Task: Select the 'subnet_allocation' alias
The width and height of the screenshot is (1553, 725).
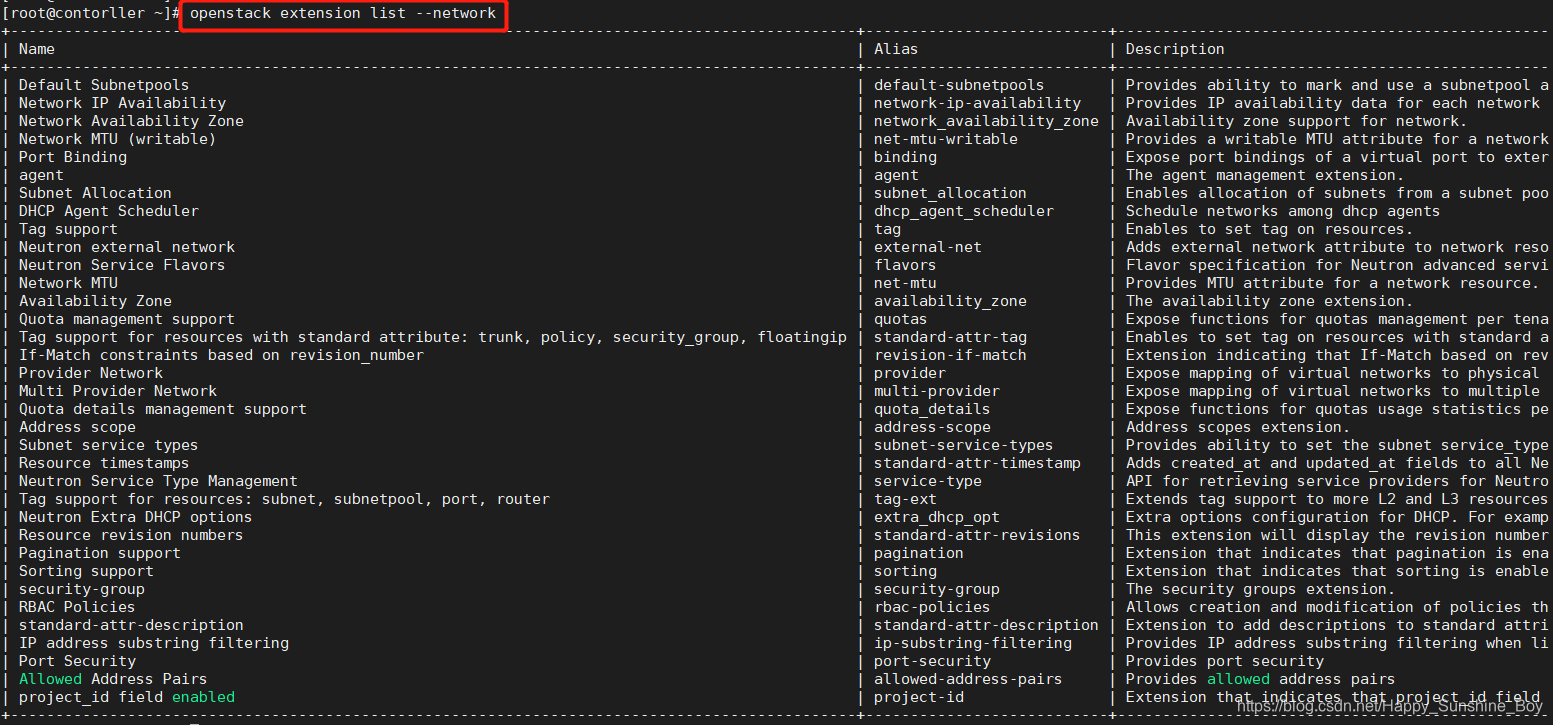Action: [950, 193]
